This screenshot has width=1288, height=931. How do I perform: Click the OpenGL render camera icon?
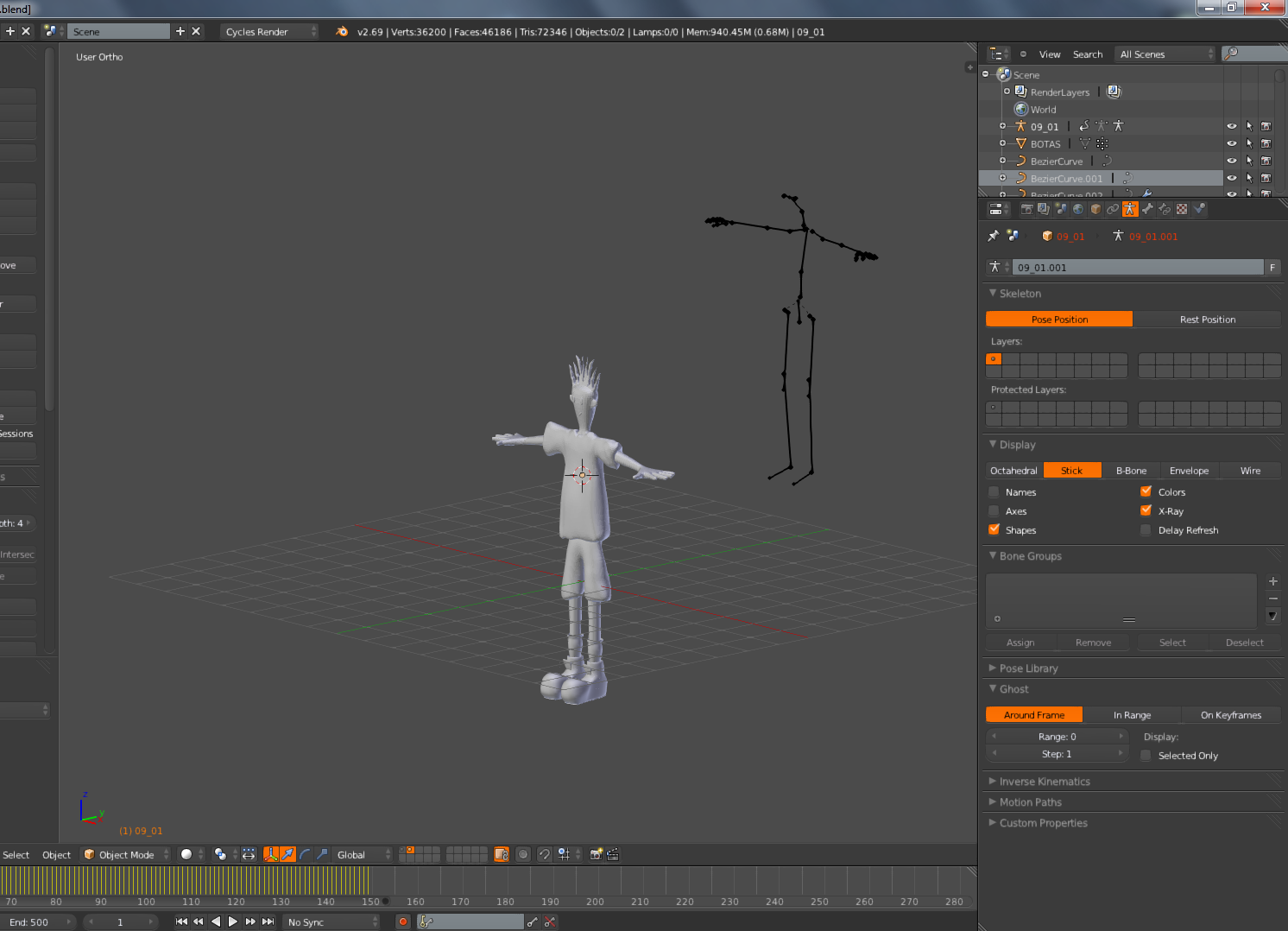596,854
